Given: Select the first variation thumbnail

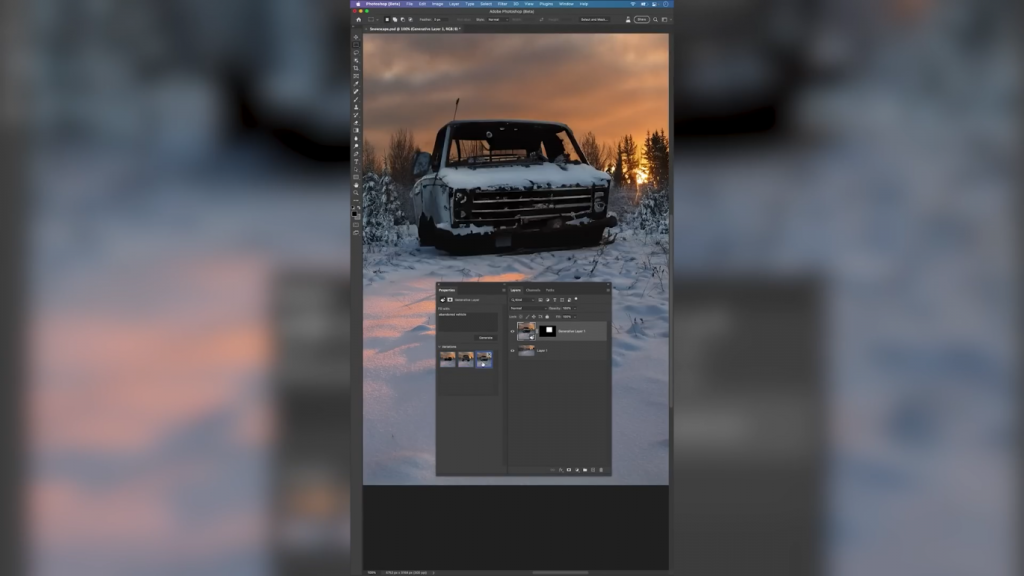Looking at the screenshot, I should (447, 359).
